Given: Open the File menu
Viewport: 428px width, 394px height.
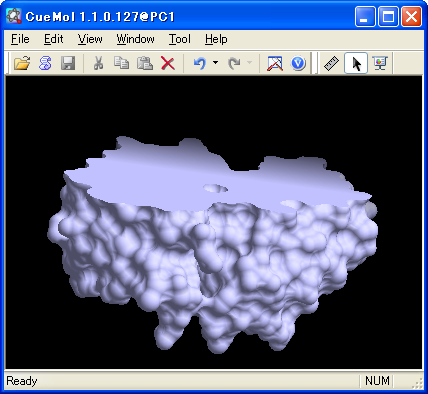Looking at the screenshot, I should click(20, 39).
